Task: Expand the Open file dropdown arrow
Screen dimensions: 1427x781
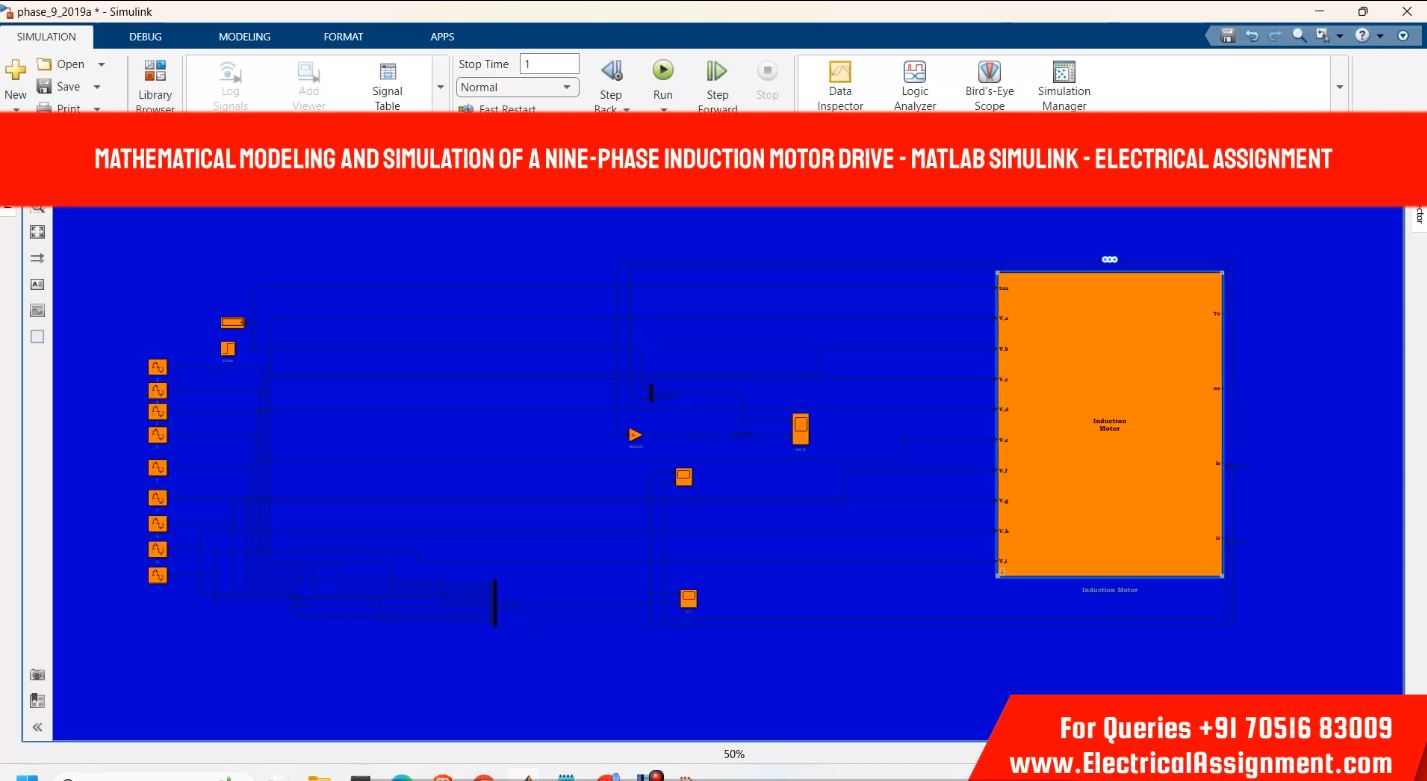Action: [x=101, y=64]
